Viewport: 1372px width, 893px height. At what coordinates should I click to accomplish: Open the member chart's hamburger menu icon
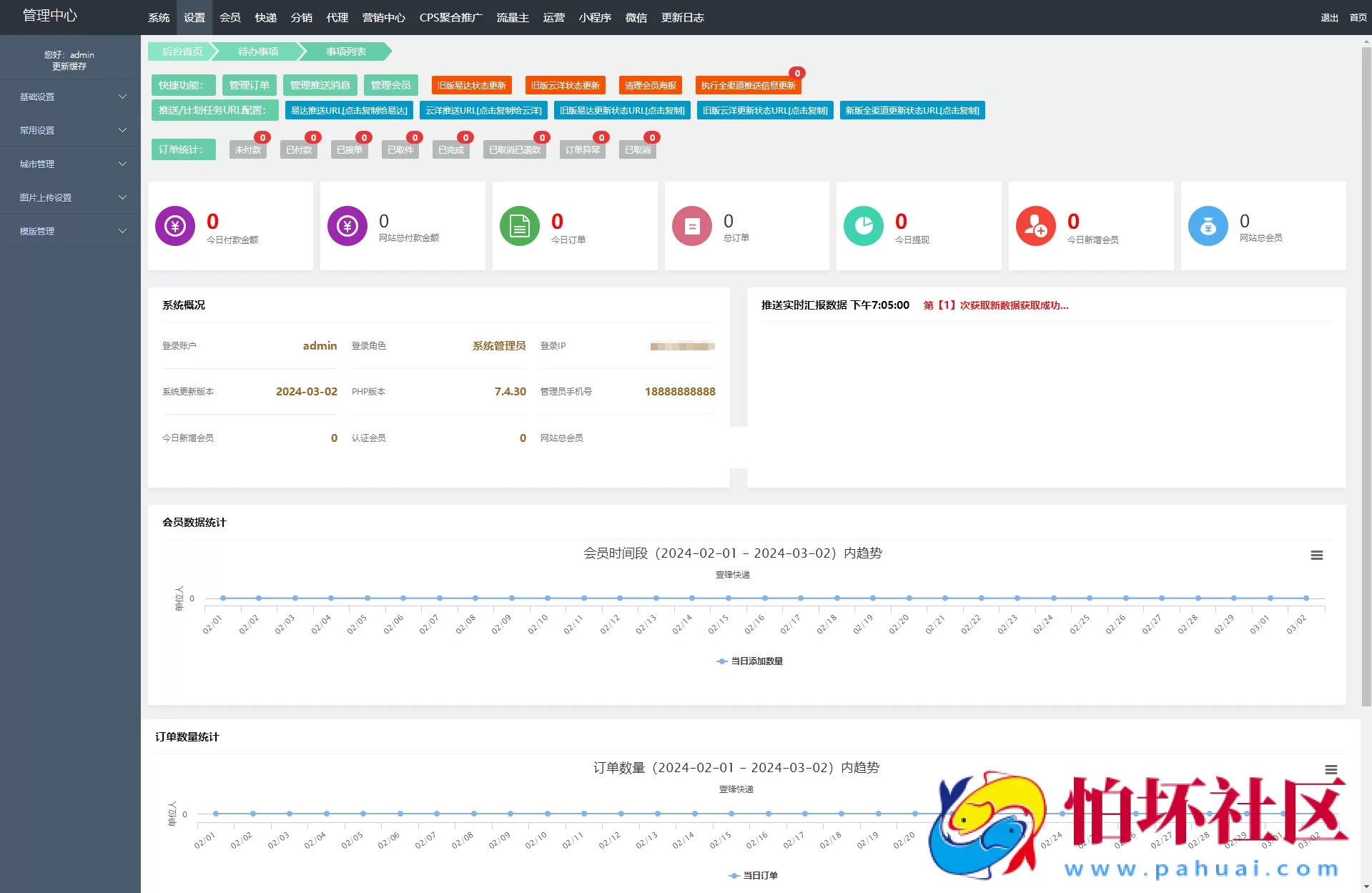click(x=1316, y=555)
